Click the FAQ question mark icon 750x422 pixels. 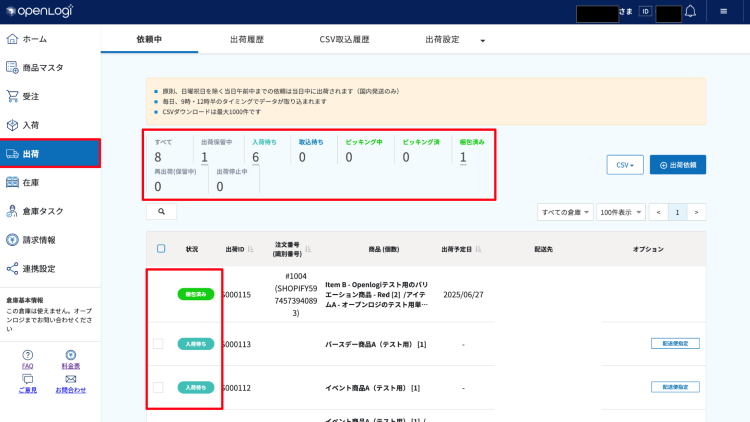[28, 355]
